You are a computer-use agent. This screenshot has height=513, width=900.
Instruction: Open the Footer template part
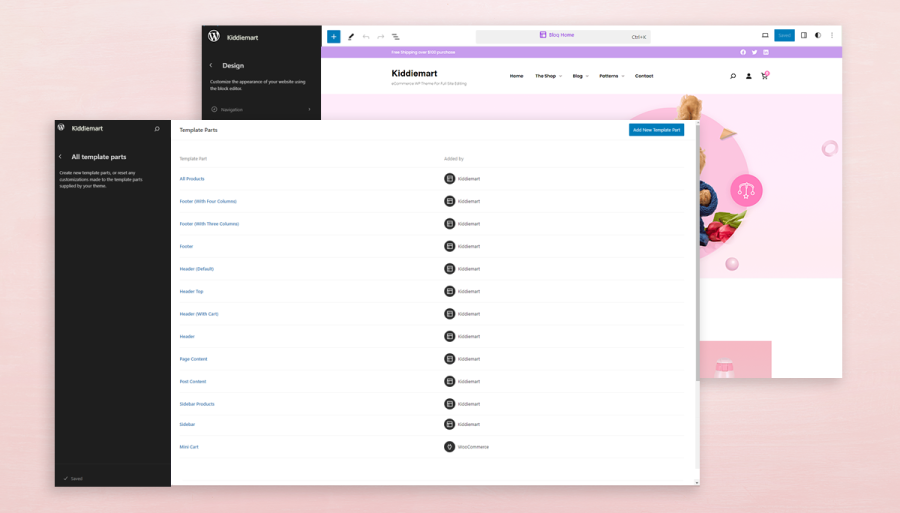[x=186, y=246]
